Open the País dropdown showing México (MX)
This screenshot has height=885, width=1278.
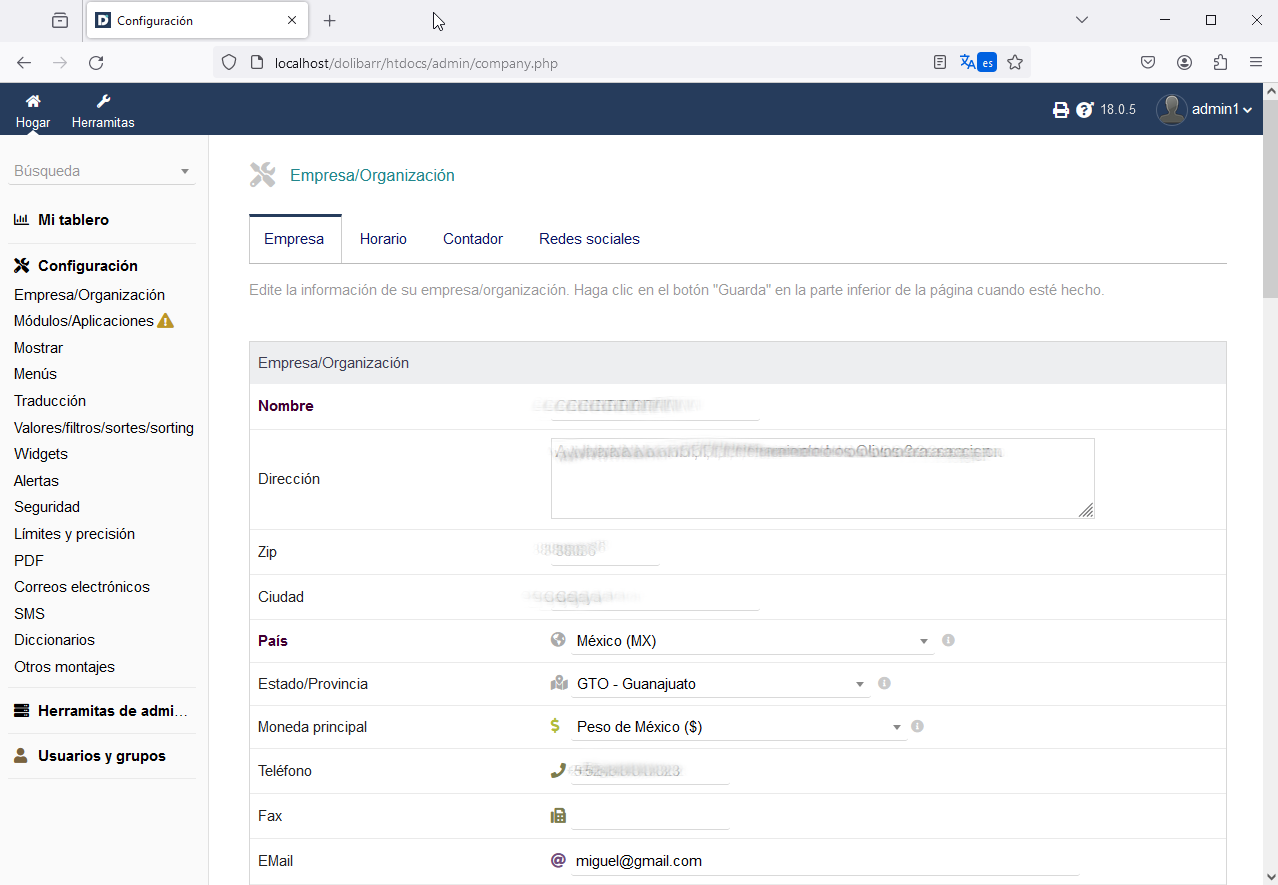[752, 641]
